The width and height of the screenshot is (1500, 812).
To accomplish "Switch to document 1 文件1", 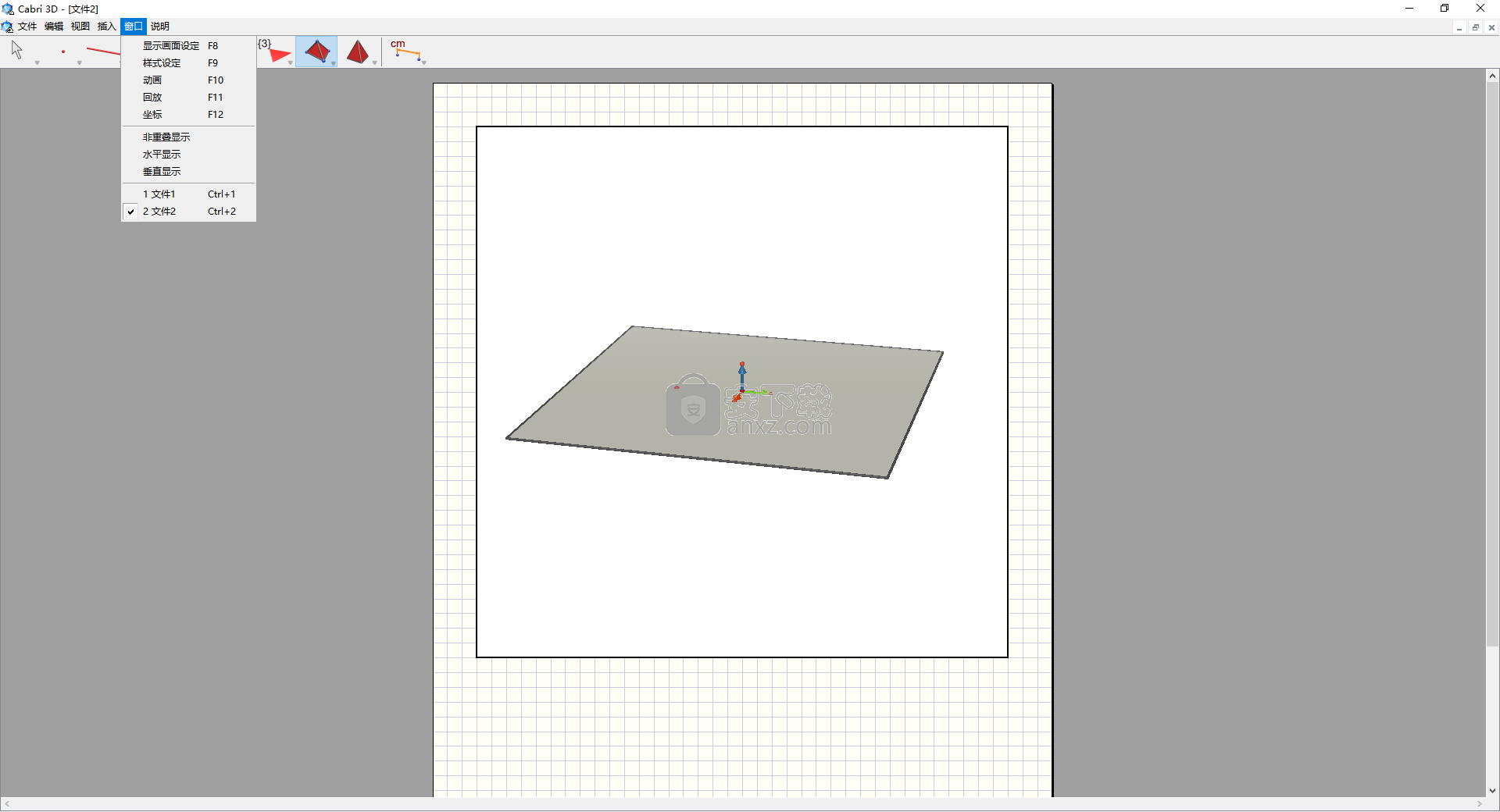I will [188, 194].
